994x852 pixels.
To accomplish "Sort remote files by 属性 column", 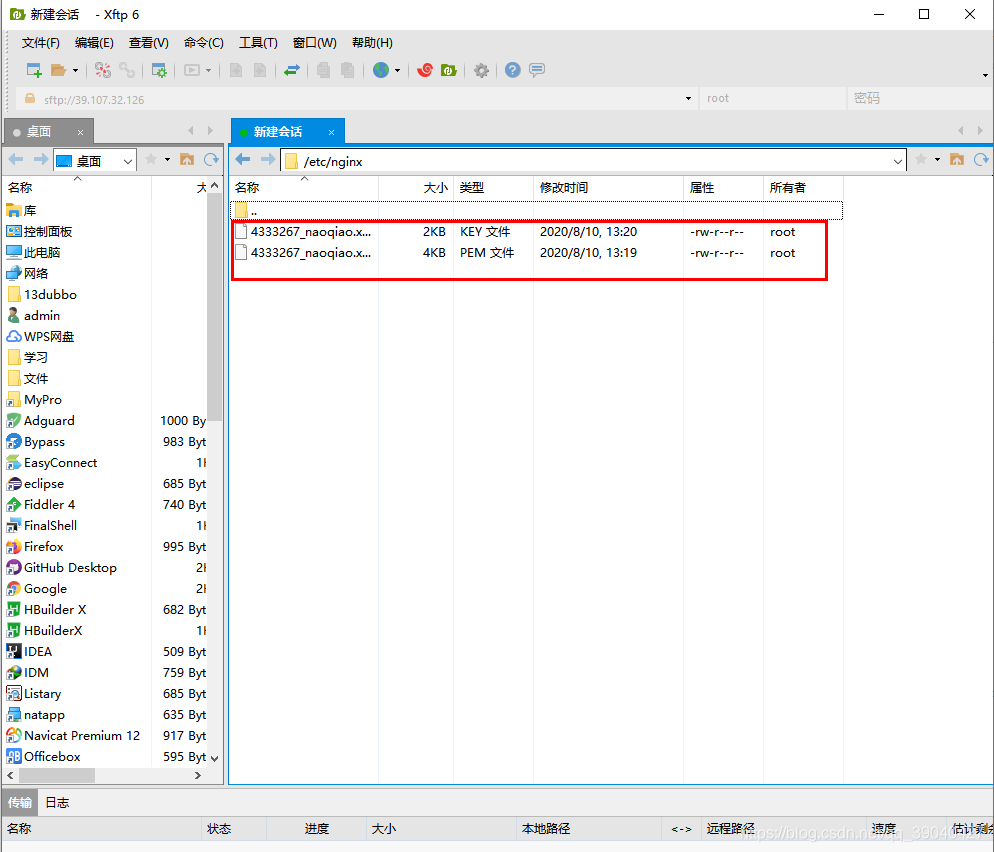I will (x=723, y=188).
